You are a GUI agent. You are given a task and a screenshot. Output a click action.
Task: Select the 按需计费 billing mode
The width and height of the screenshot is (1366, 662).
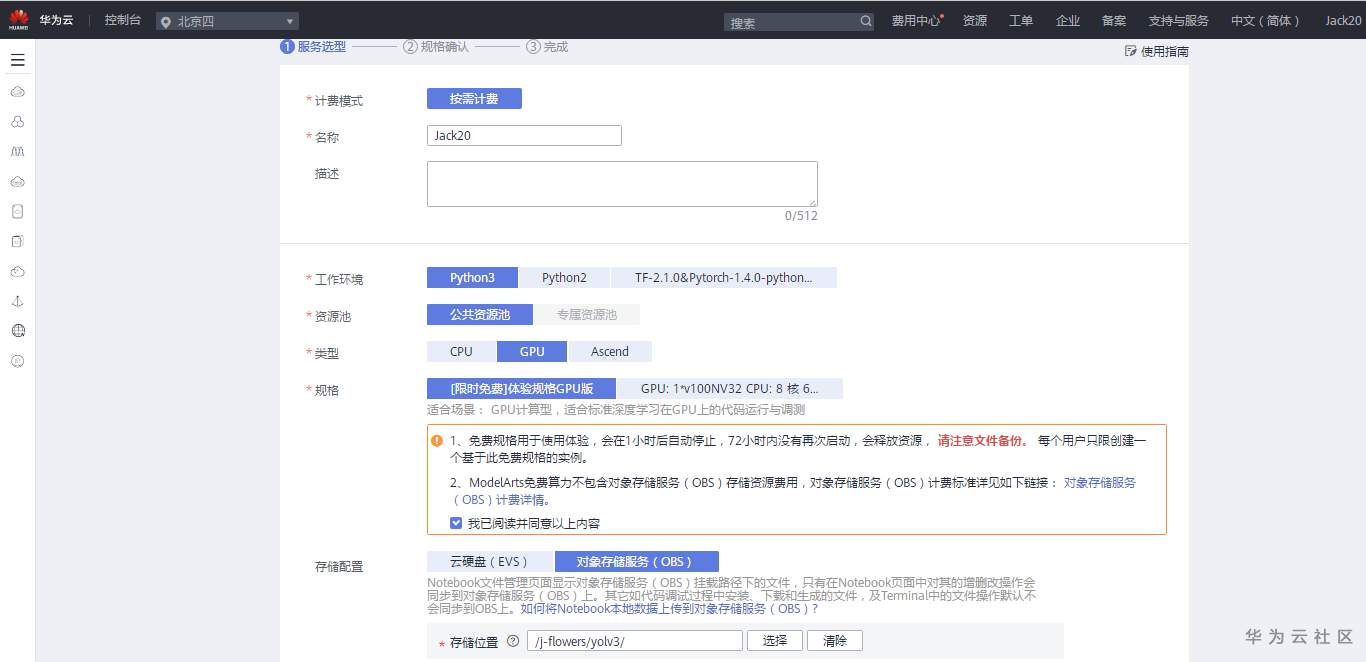[x=474, y=99]
